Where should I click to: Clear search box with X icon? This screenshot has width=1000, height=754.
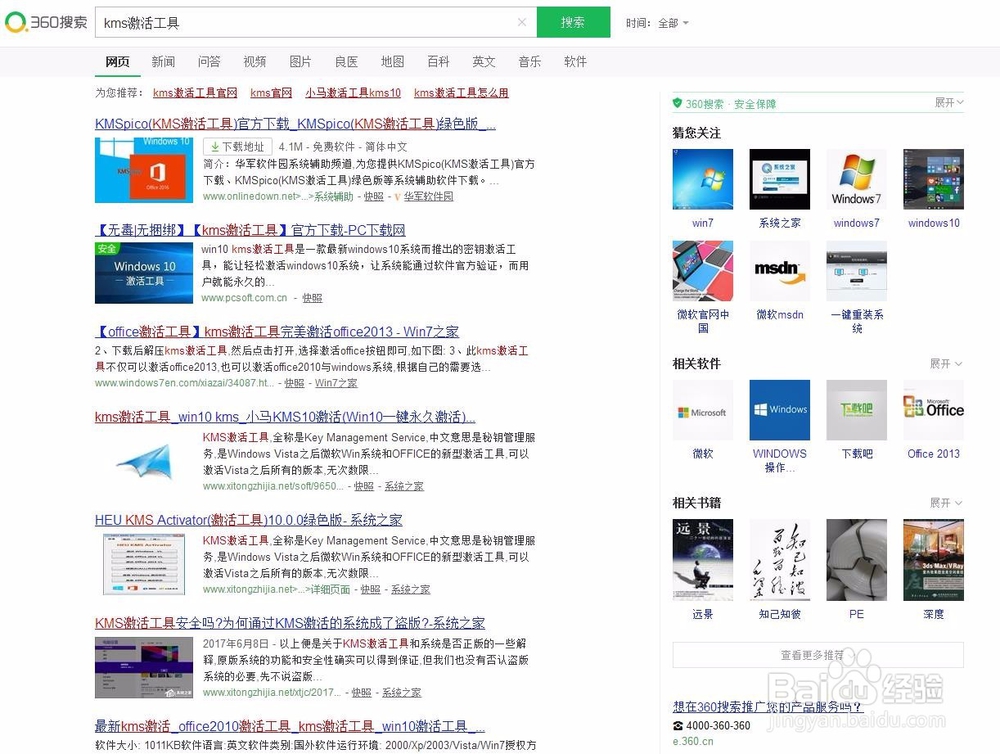[x=522, y=22]
